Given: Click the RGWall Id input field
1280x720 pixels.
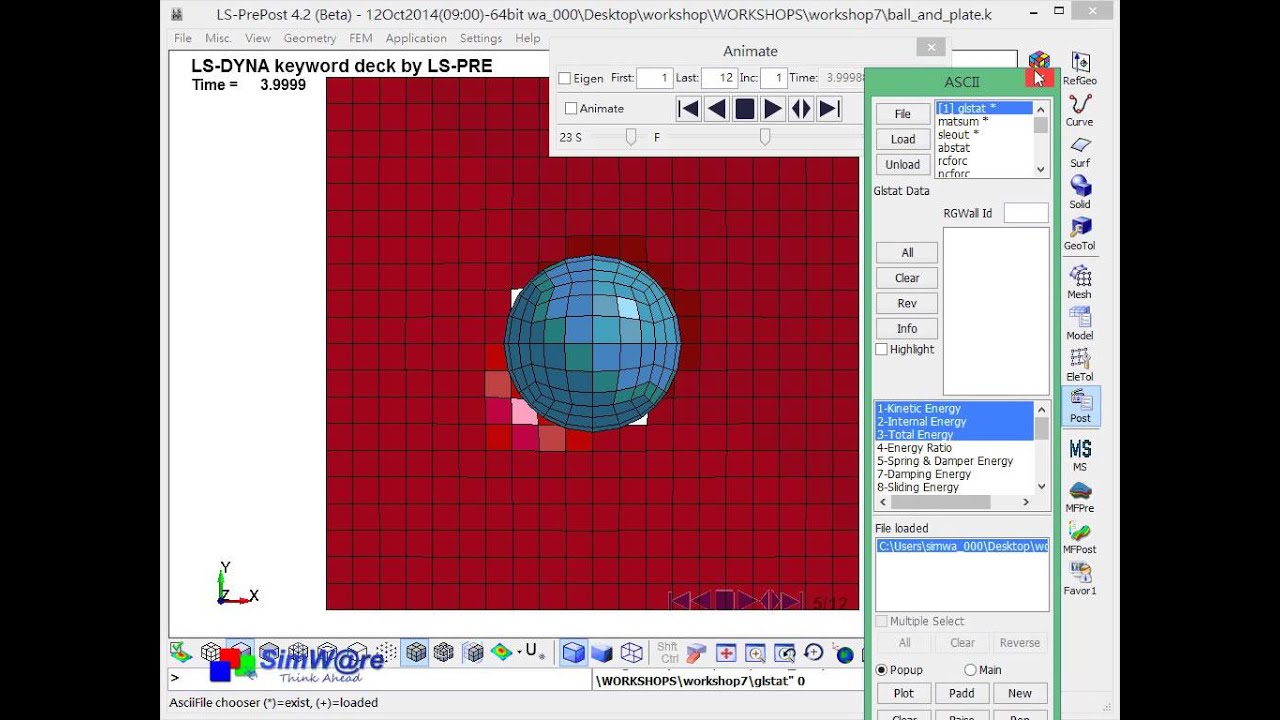Looking at the screenshot, I should click(x=1026, y=213).
